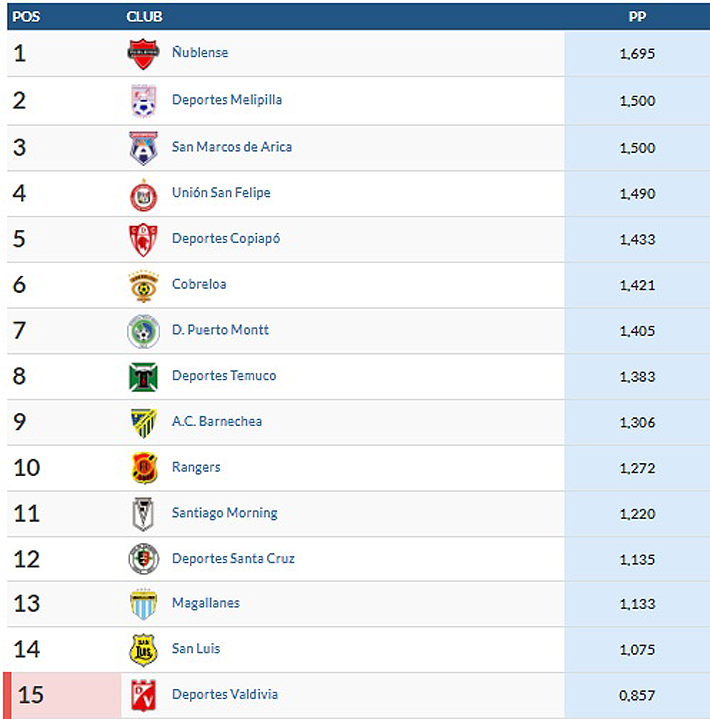The height and width of the screenshot is (719, 710).
Task: Click the Ñublense club crest icon
Action: (143, 54)
